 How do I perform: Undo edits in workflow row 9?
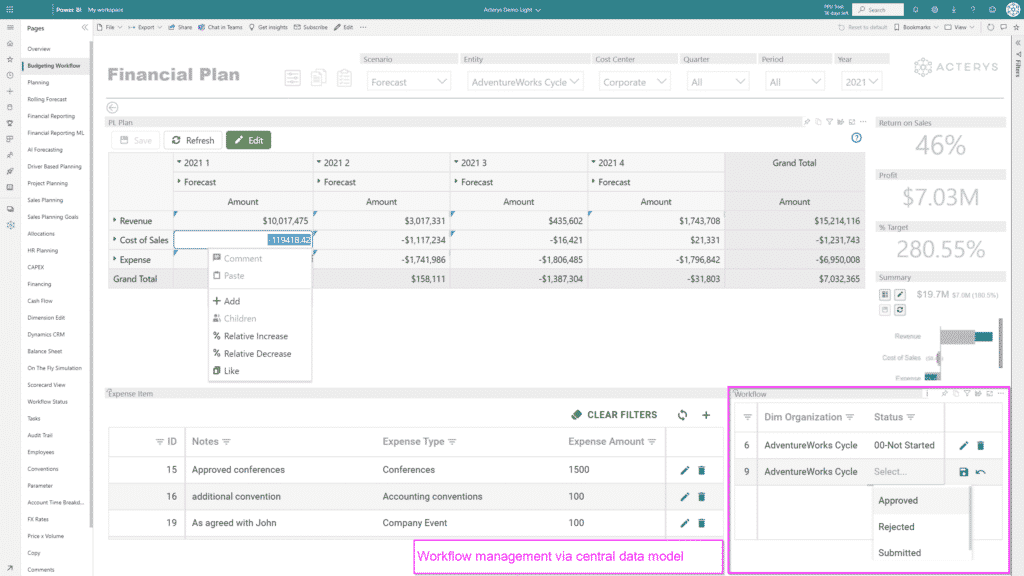point(980,472)
